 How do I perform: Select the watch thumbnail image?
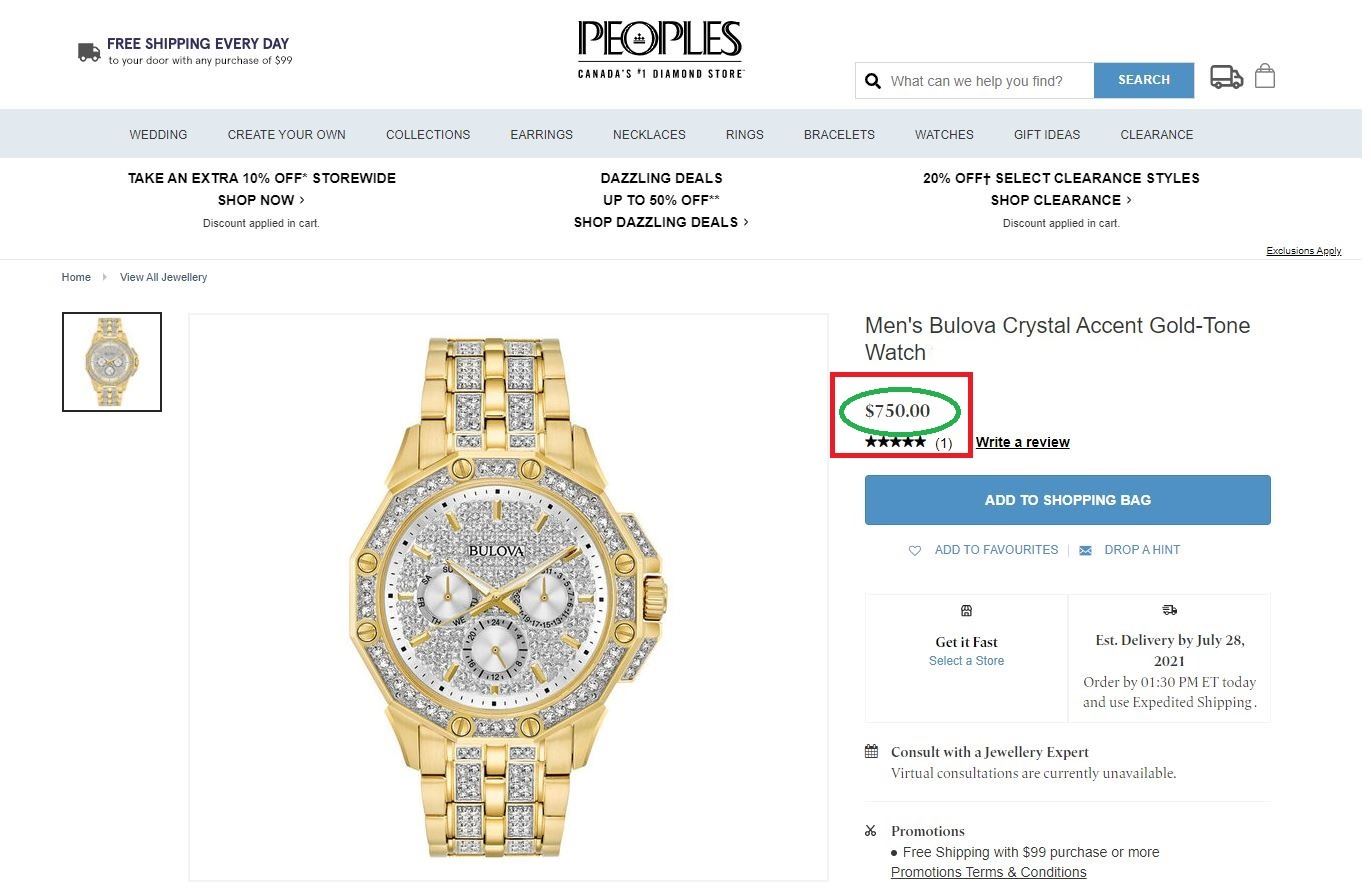tap(112, 362)
